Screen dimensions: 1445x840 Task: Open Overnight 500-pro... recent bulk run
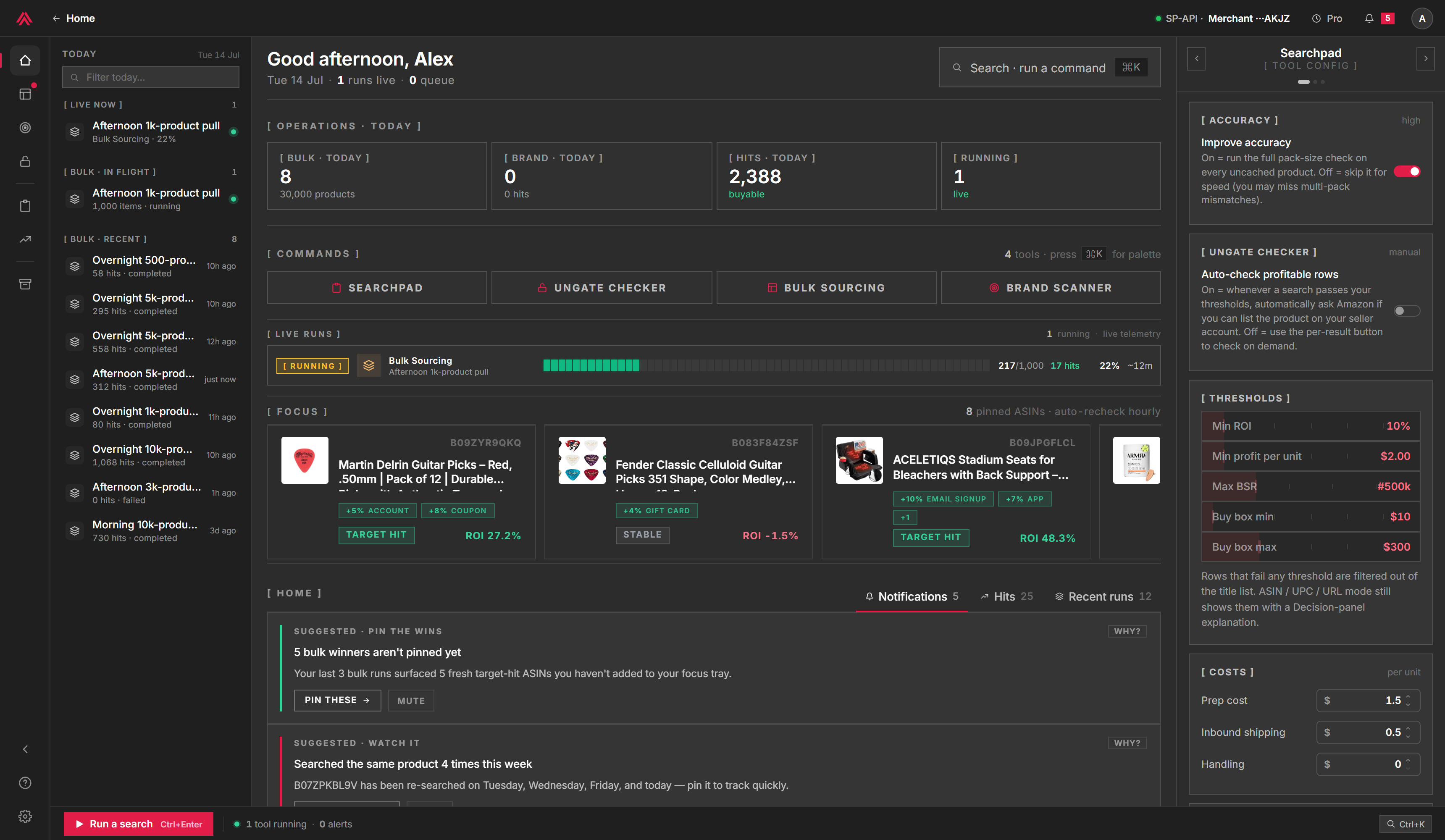click(150, 266)
